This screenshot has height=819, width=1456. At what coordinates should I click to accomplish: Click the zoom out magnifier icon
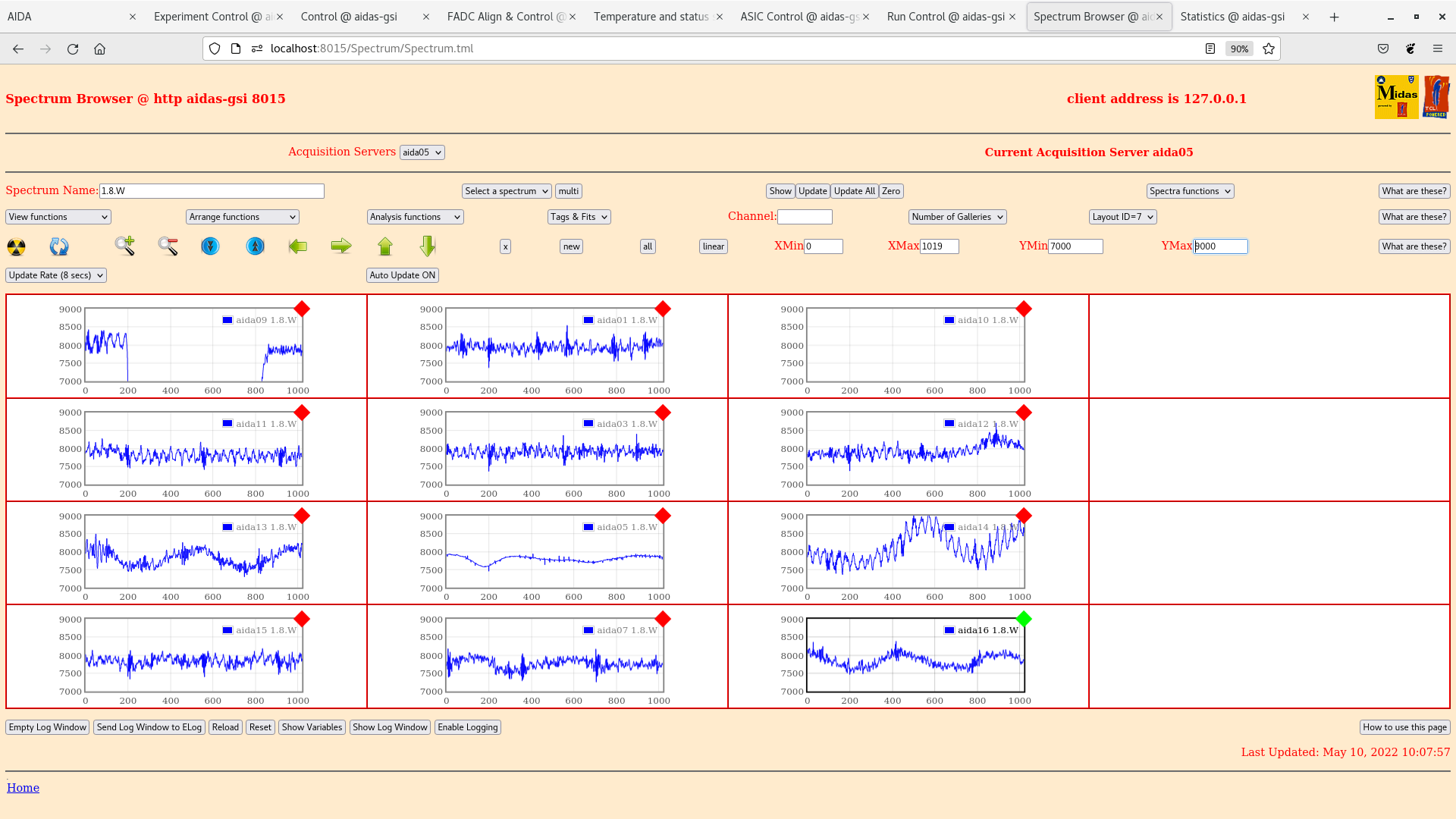tap(168, 246)
